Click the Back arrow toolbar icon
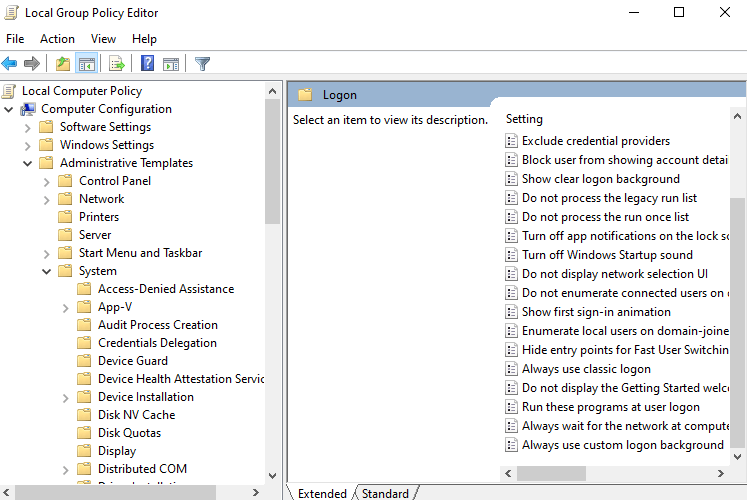This screenshot has width=747, height=500. tap(10, 63)
